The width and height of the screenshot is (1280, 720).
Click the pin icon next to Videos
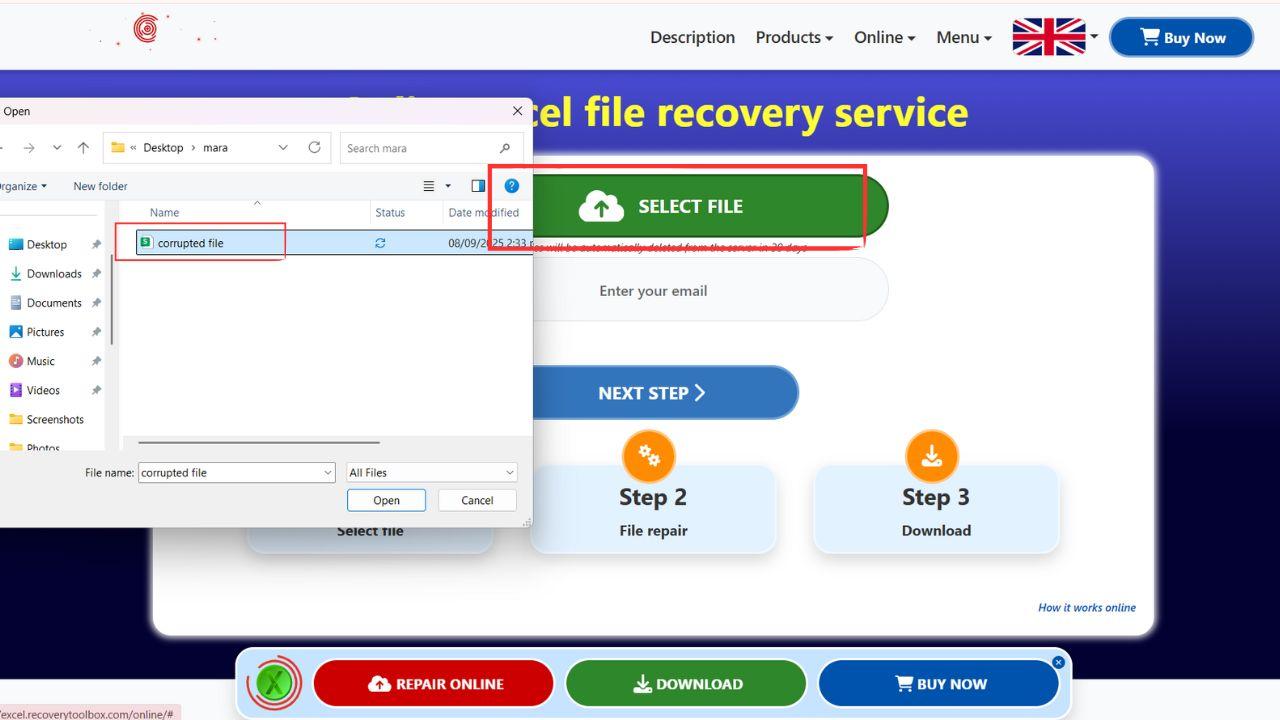coord(96,390)
